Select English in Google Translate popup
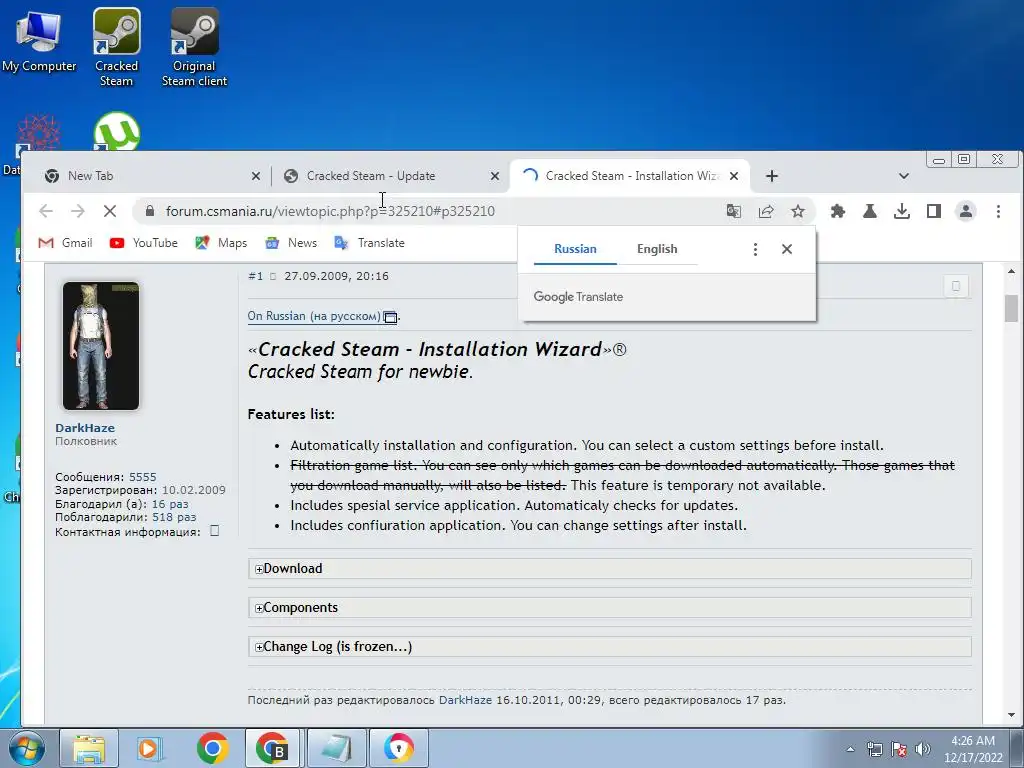1024x768 pixels. pos(657,249)
